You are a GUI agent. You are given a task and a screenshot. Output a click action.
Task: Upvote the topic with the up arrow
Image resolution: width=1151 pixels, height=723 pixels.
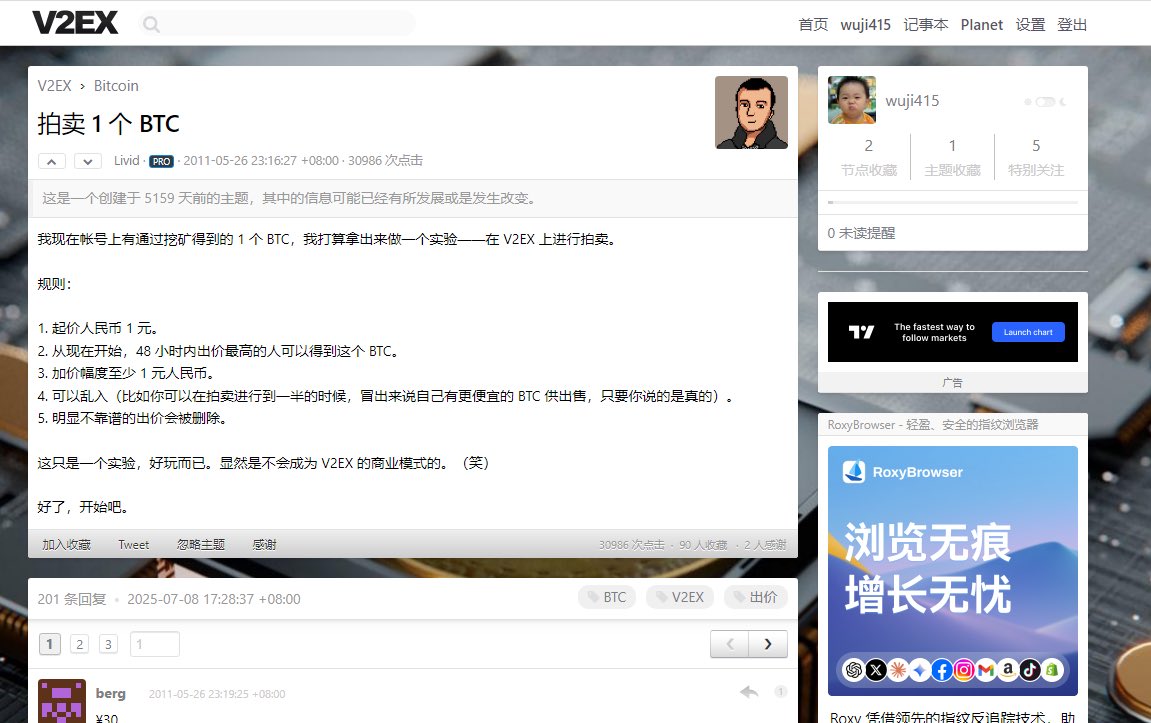pyautogui.click(x=51, y=161)
